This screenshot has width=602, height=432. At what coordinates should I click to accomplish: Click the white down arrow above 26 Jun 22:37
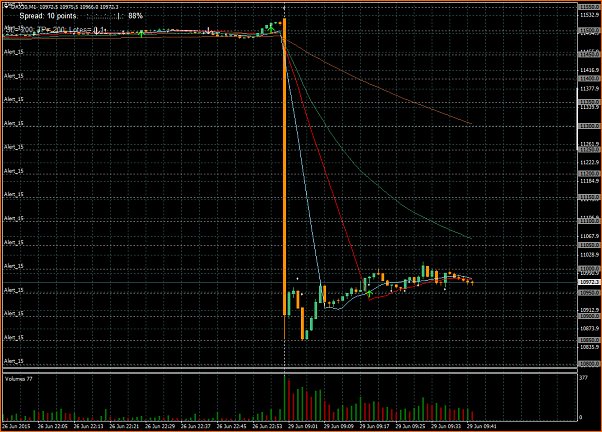click(x=208, y=30)
